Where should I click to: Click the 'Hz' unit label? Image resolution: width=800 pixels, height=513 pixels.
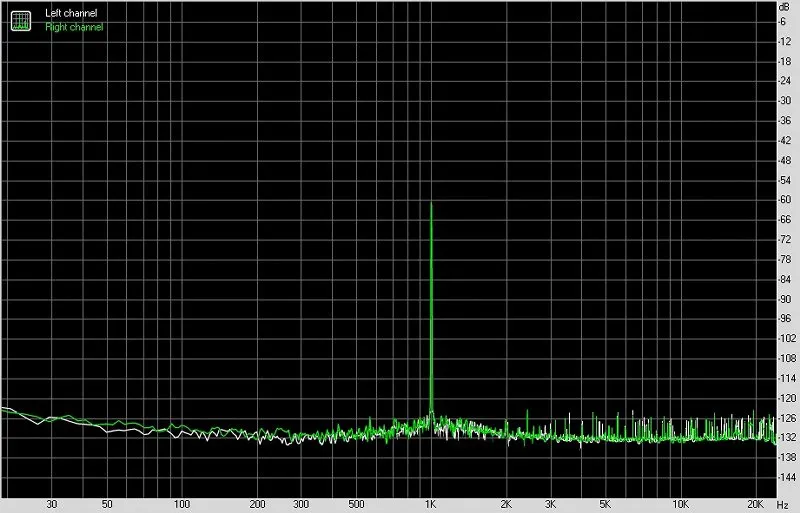(x=783, y=504)
